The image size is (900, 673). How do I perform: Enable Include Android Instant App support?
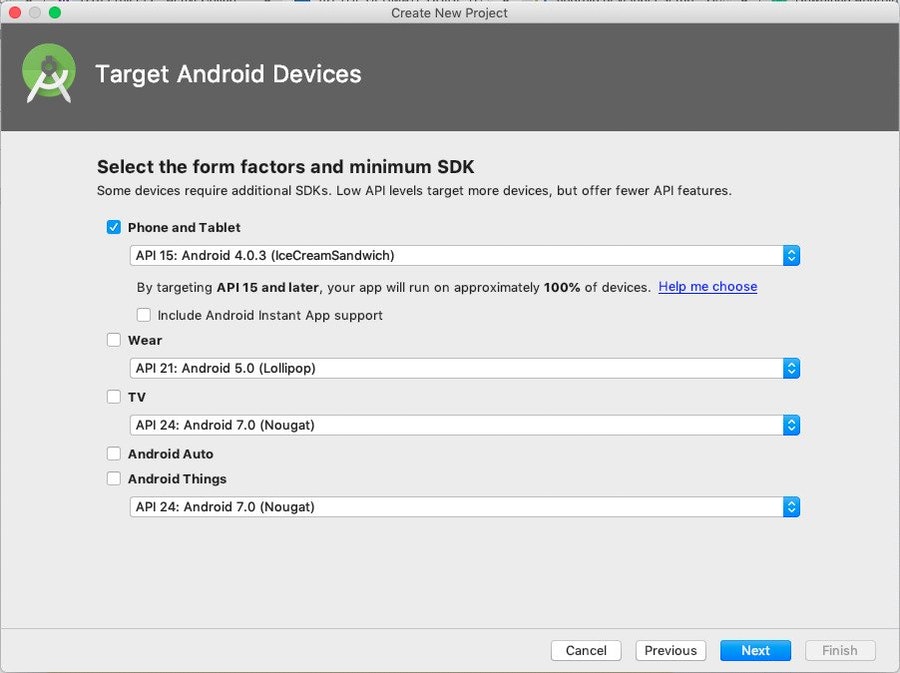(x=144, y=315)
